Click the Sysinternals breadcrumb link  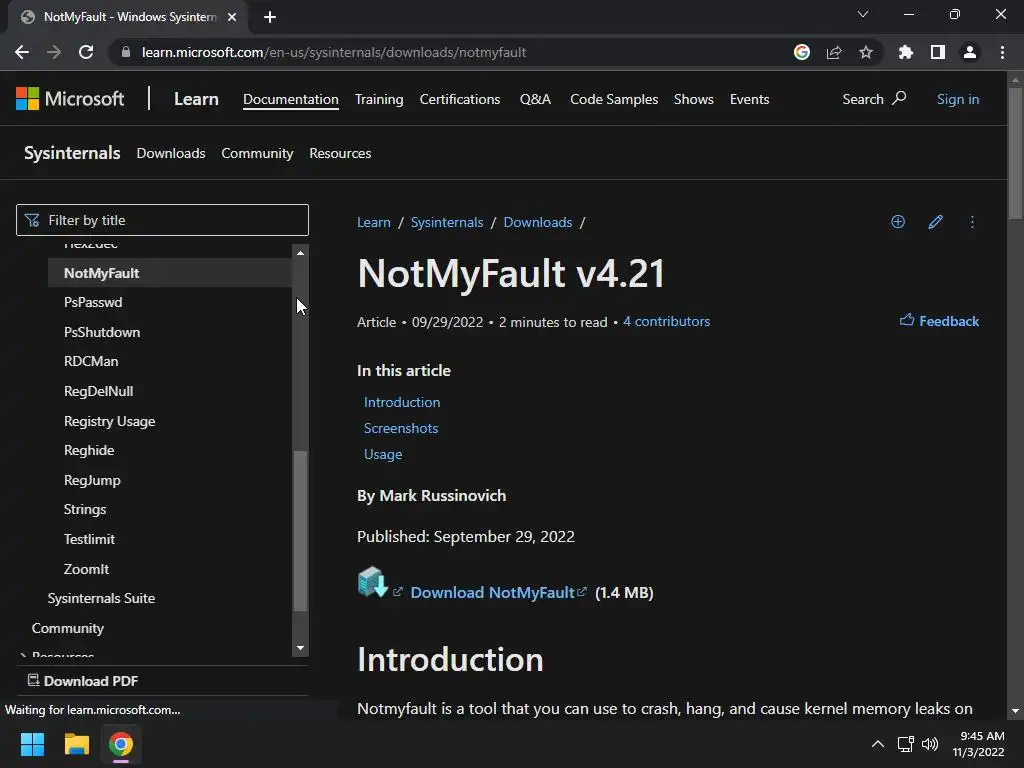pos(447,222)
